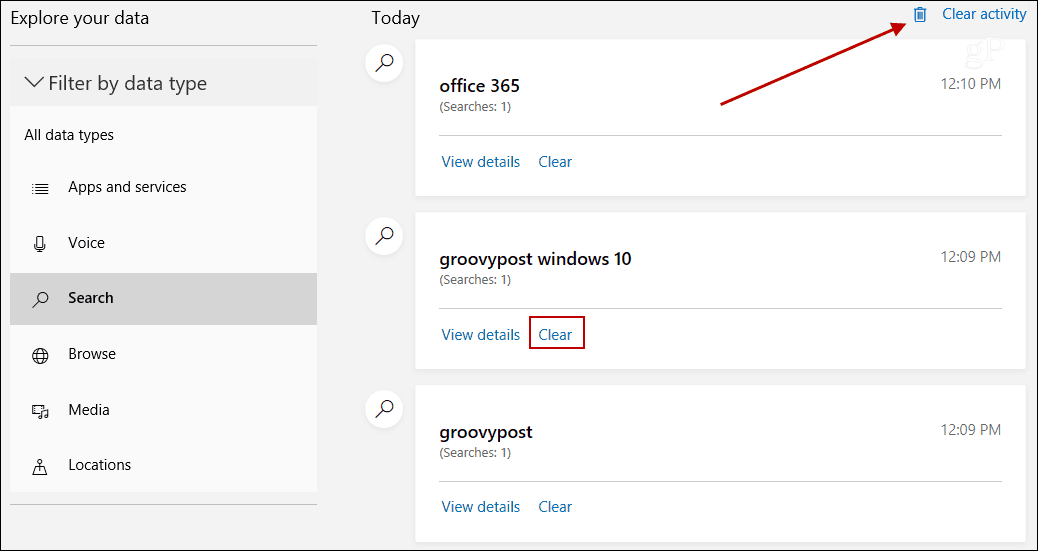Clear the groovypost windows 10 entry
Image resolution: width=1038 pixels, height=551 pixels.
tap(555, 334)
